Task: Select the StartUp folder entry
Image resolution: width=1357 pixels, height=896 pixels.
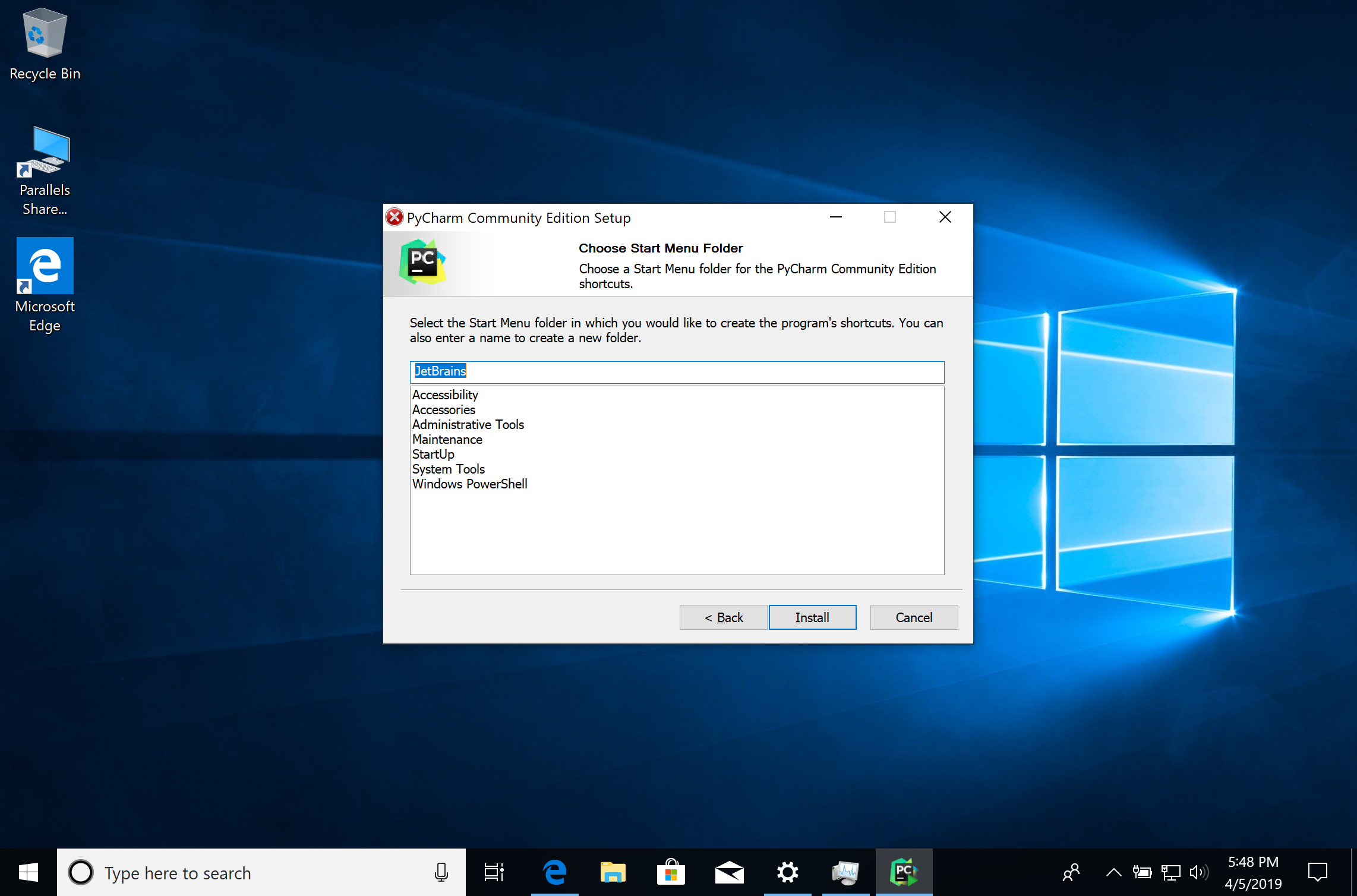Action: pyautogui.click(x=432, y=453)
